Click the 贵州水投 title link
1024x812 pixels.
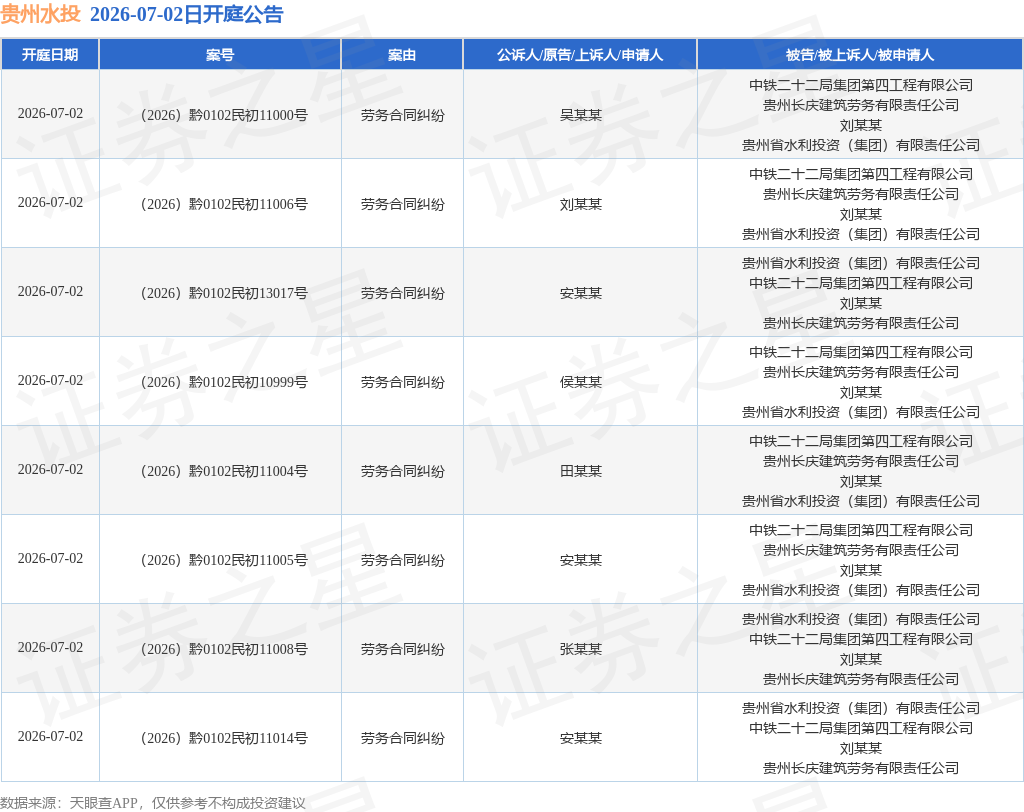click(x=40, y=14)
